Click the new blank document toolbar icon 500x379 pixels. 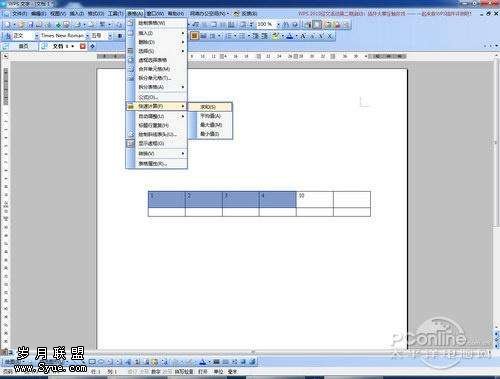[x=7, y=24]
